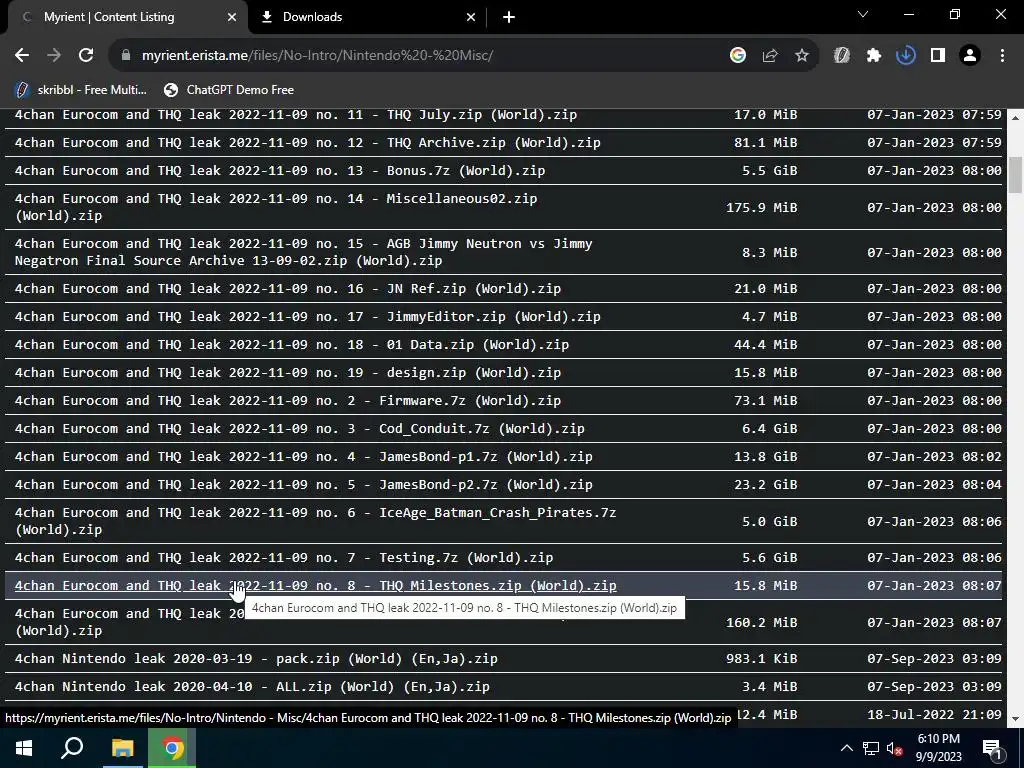
Task: Open Windows taskbar search
Action: [72, 748]
